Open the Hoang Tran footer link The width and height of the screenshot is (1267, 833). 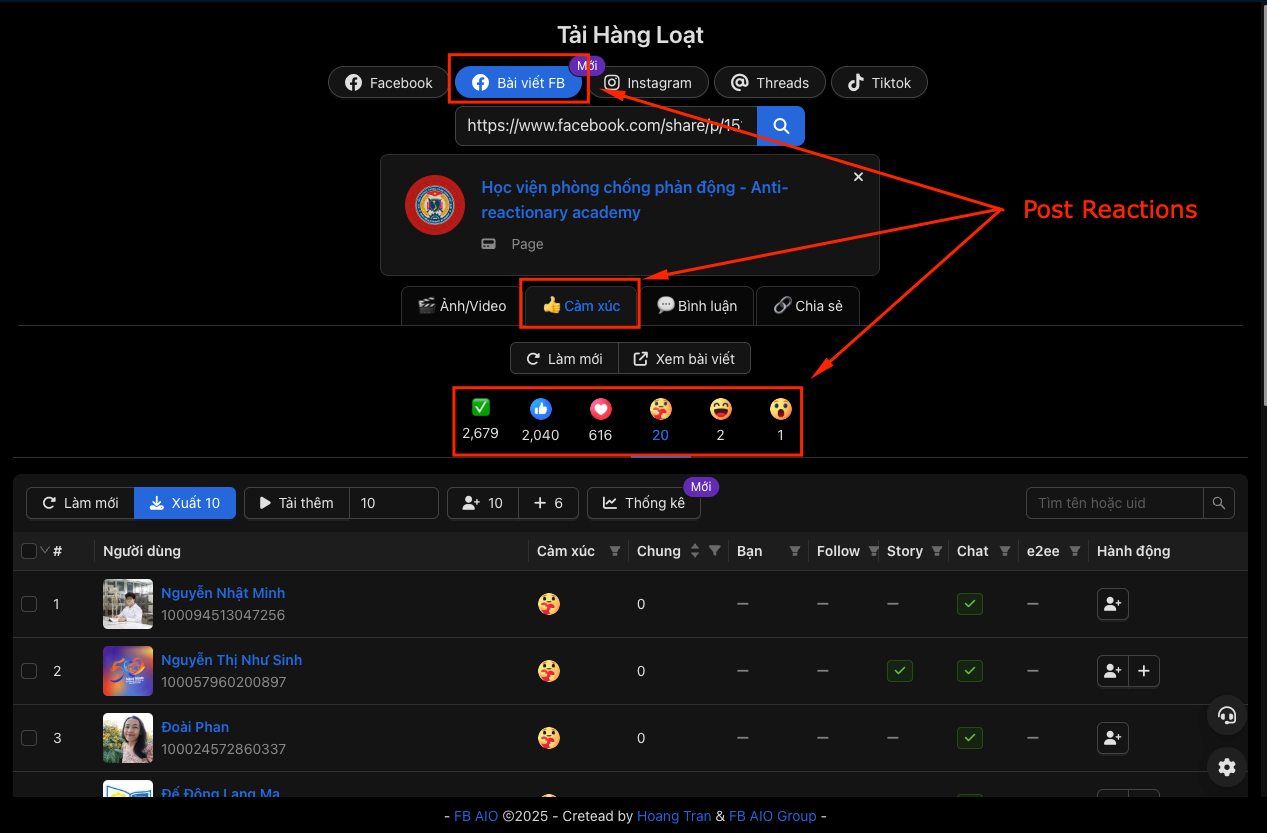click(x=674, y=816)
